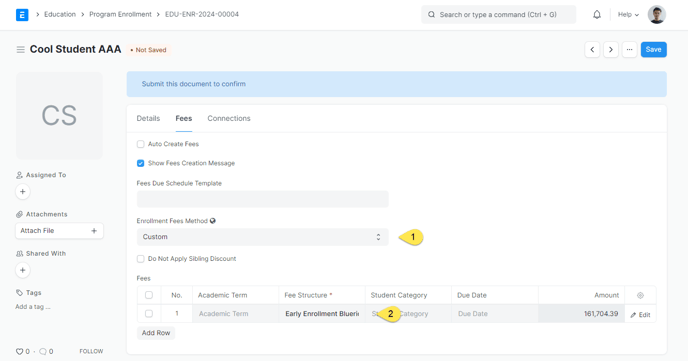688x361 pixels.
Task: Focus the search command bar
Action: (x=498, y=14)
